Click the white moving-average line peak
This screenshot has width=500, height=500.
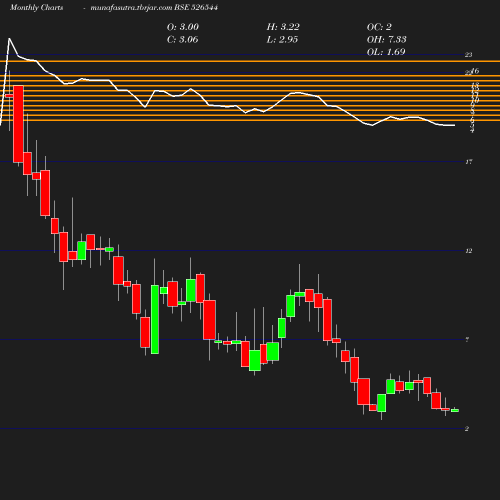9,39
